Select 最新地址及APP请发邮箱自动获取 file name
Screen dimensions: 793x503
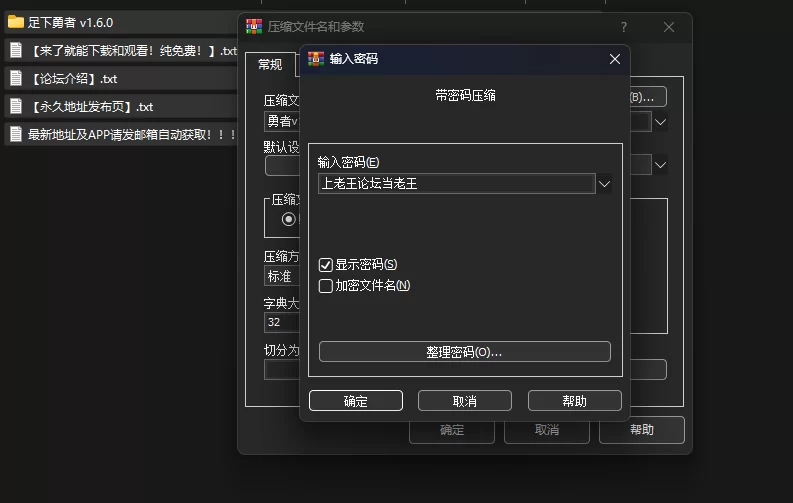coord(131,134)
